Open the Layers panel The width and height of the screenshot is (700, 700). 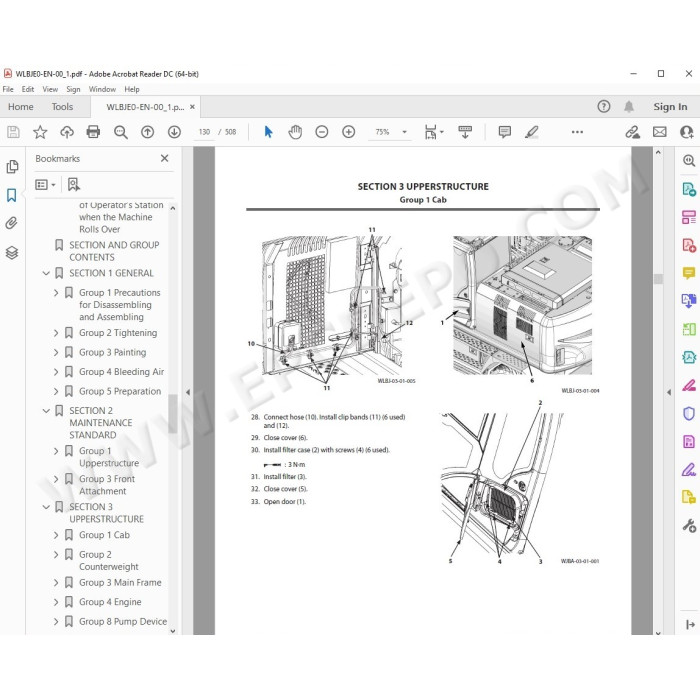(12, 253)
